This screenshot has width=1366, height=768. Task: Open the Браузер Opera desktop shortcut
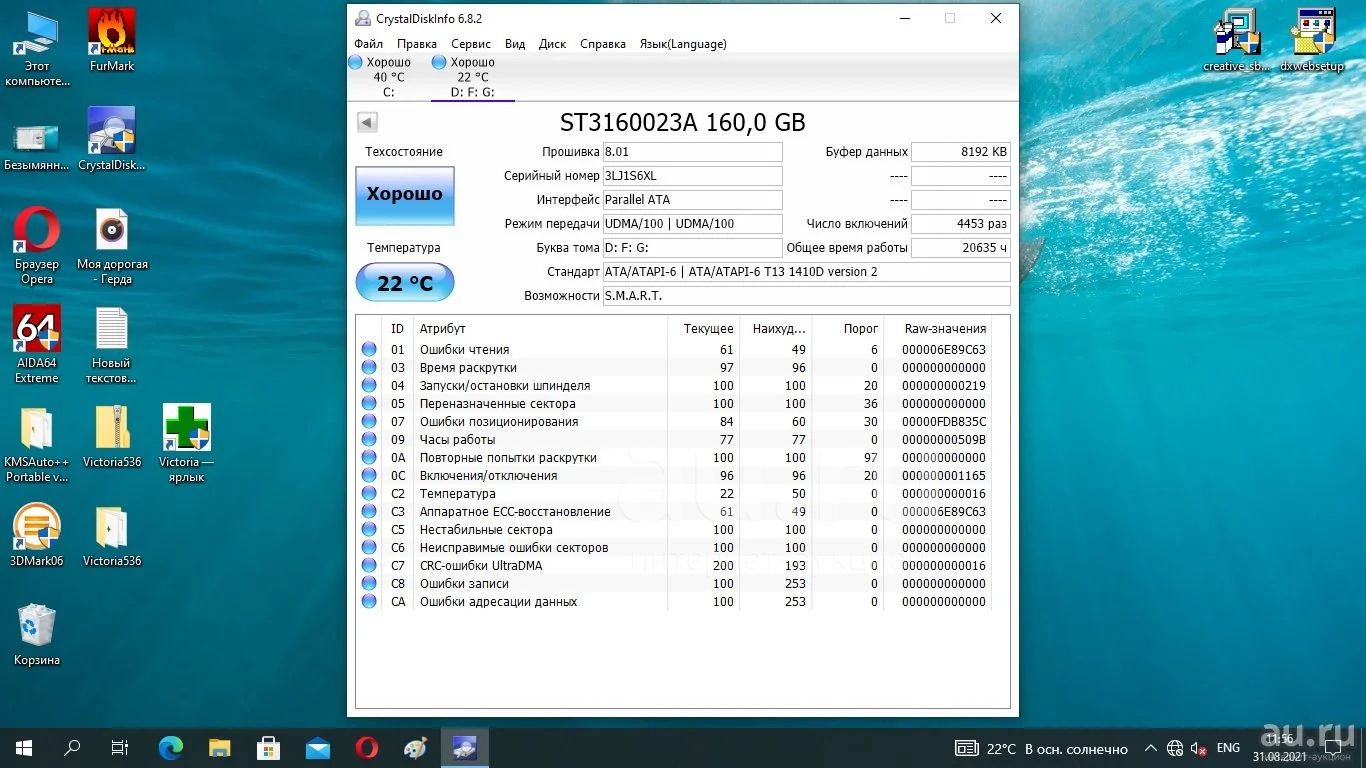point(37,246)
